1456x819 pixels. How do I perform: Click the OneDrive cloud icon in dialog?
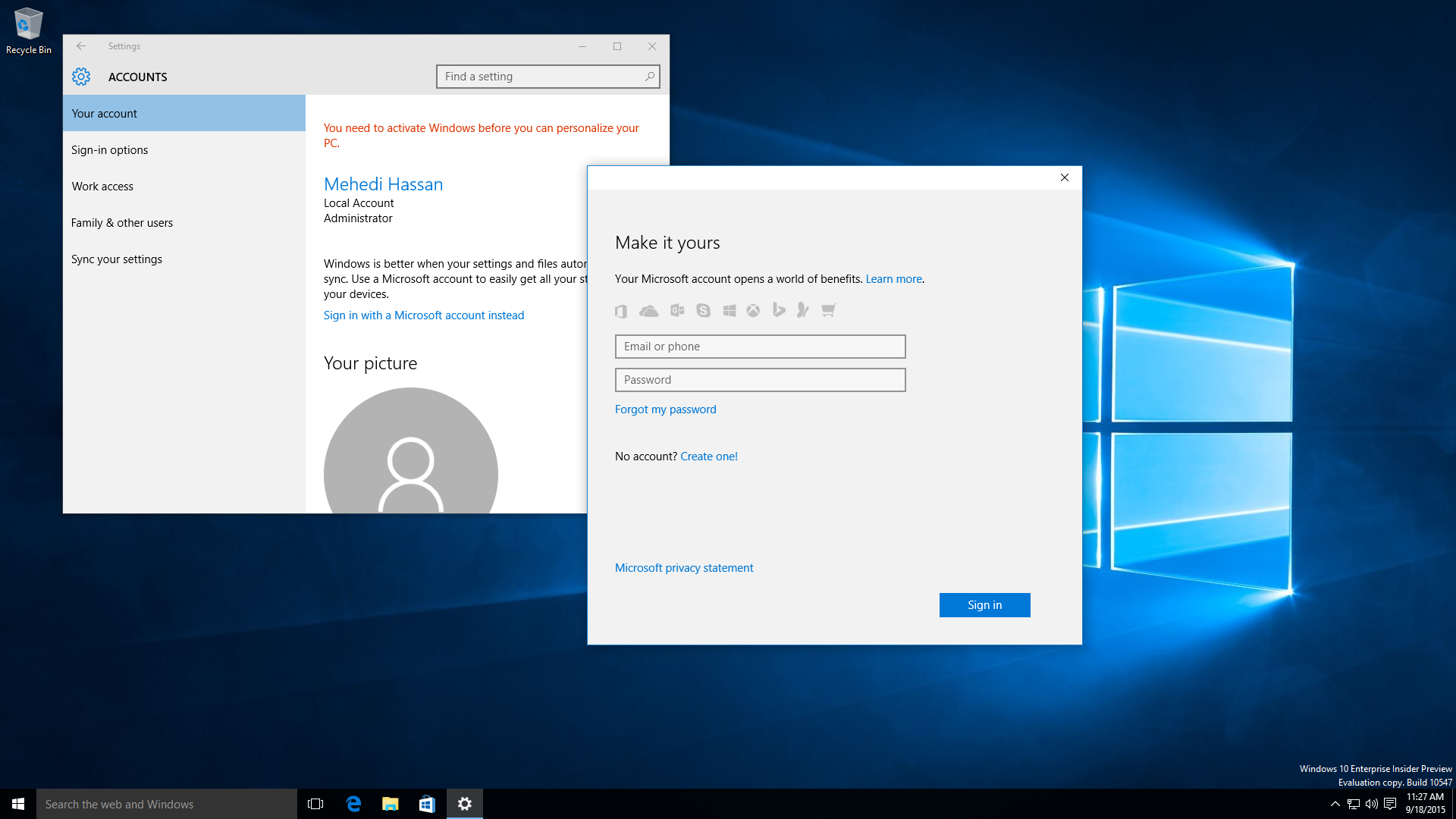click(x=649, y=311)
